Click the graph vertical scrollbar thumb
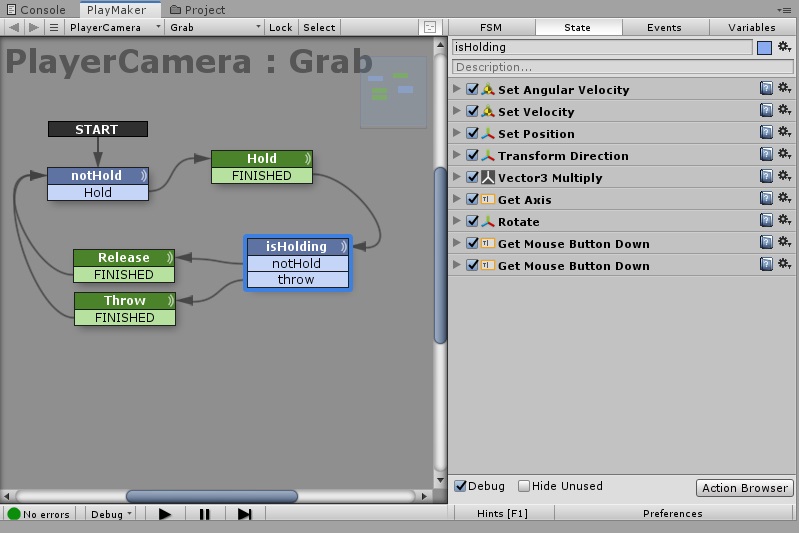The width and height of the screenshot is (799, 533). click(x=440, y=255)
